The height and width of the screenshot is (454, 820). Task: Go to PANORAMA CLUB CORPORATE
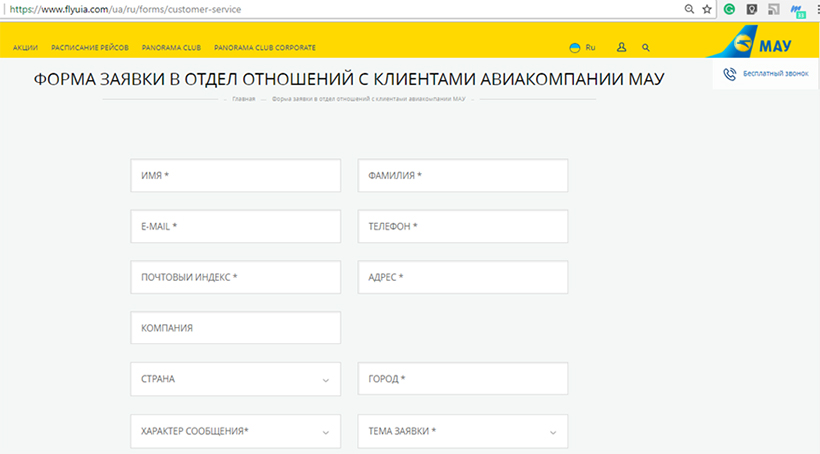pos(264,48)
